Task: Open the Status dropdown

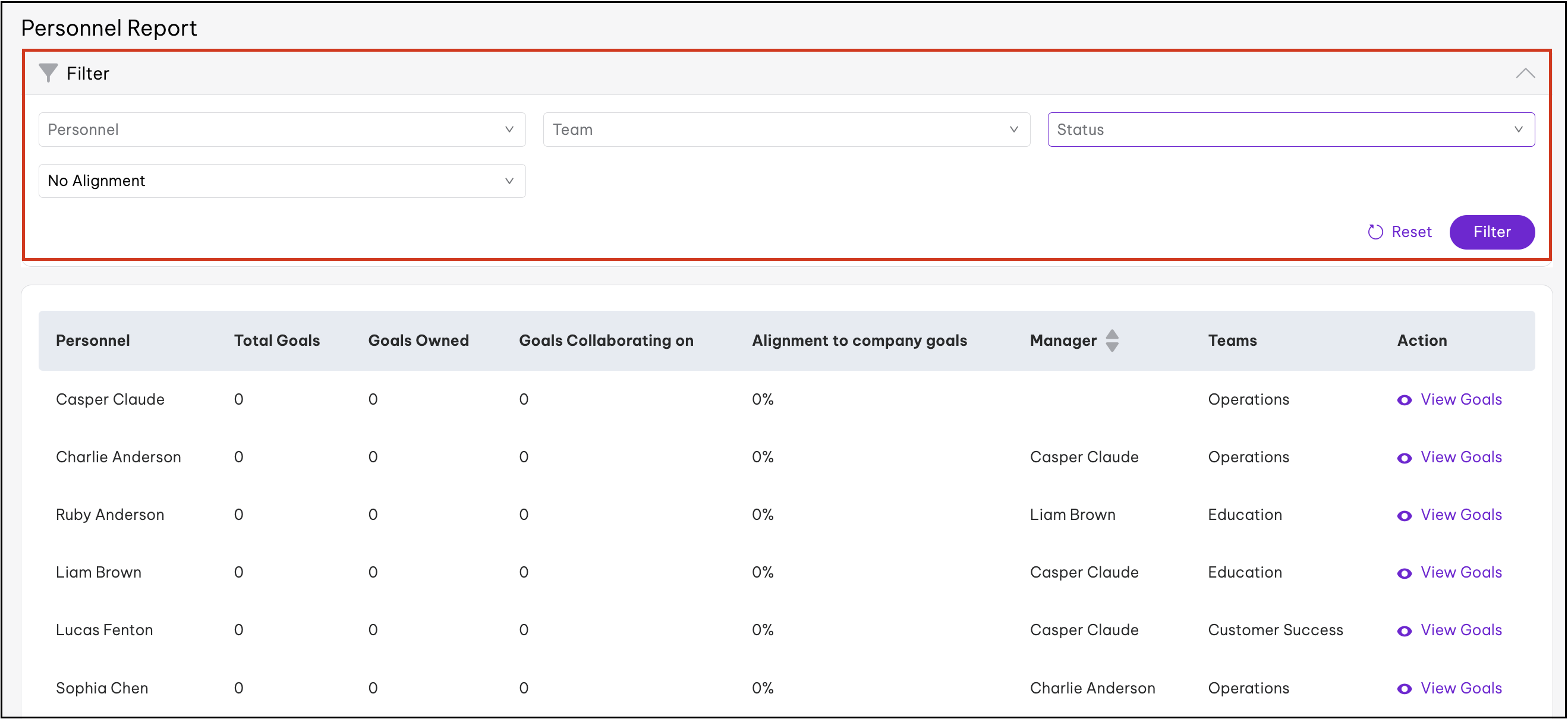Action: [1290, 129]
